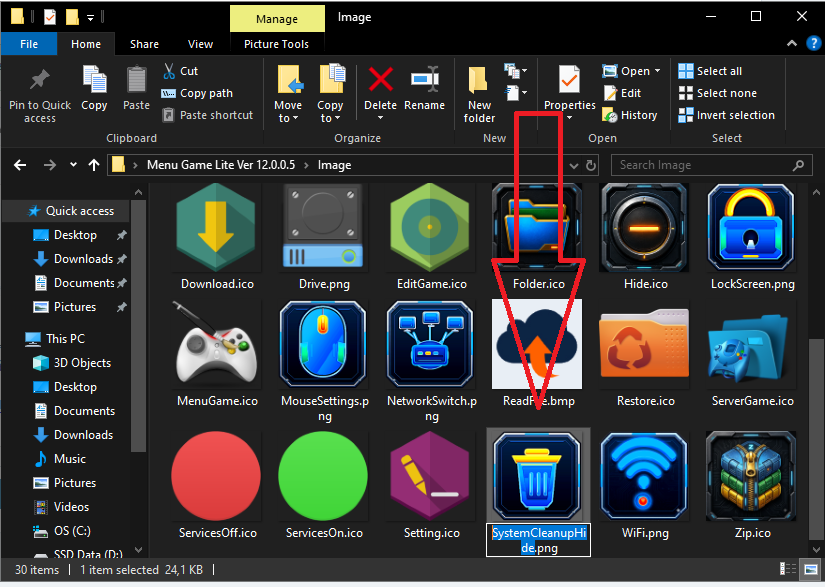Click the red Delete X icon
The image size is (825, 587).
pyautogui.click(x=380, y=79)
